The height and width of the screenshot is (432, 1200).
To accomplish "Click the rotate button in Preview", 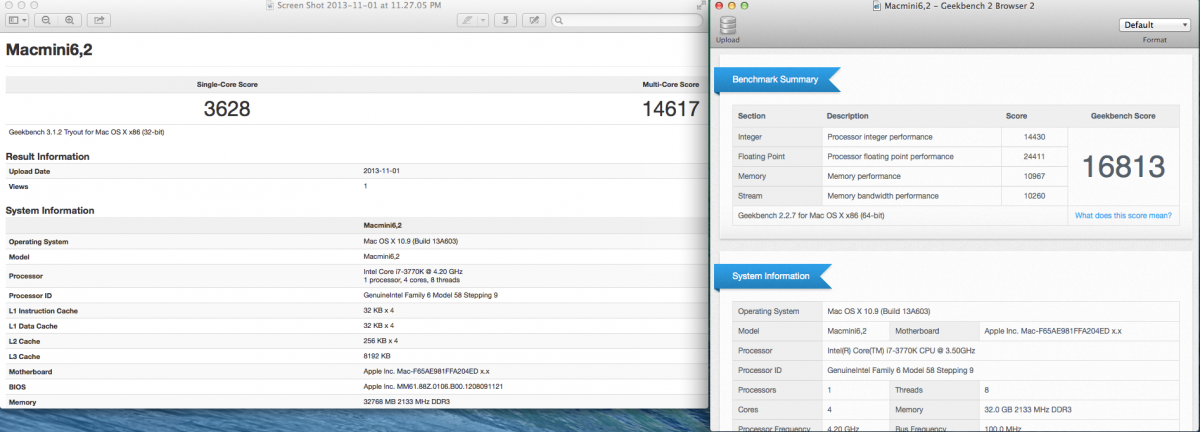I will coord(506,20).
